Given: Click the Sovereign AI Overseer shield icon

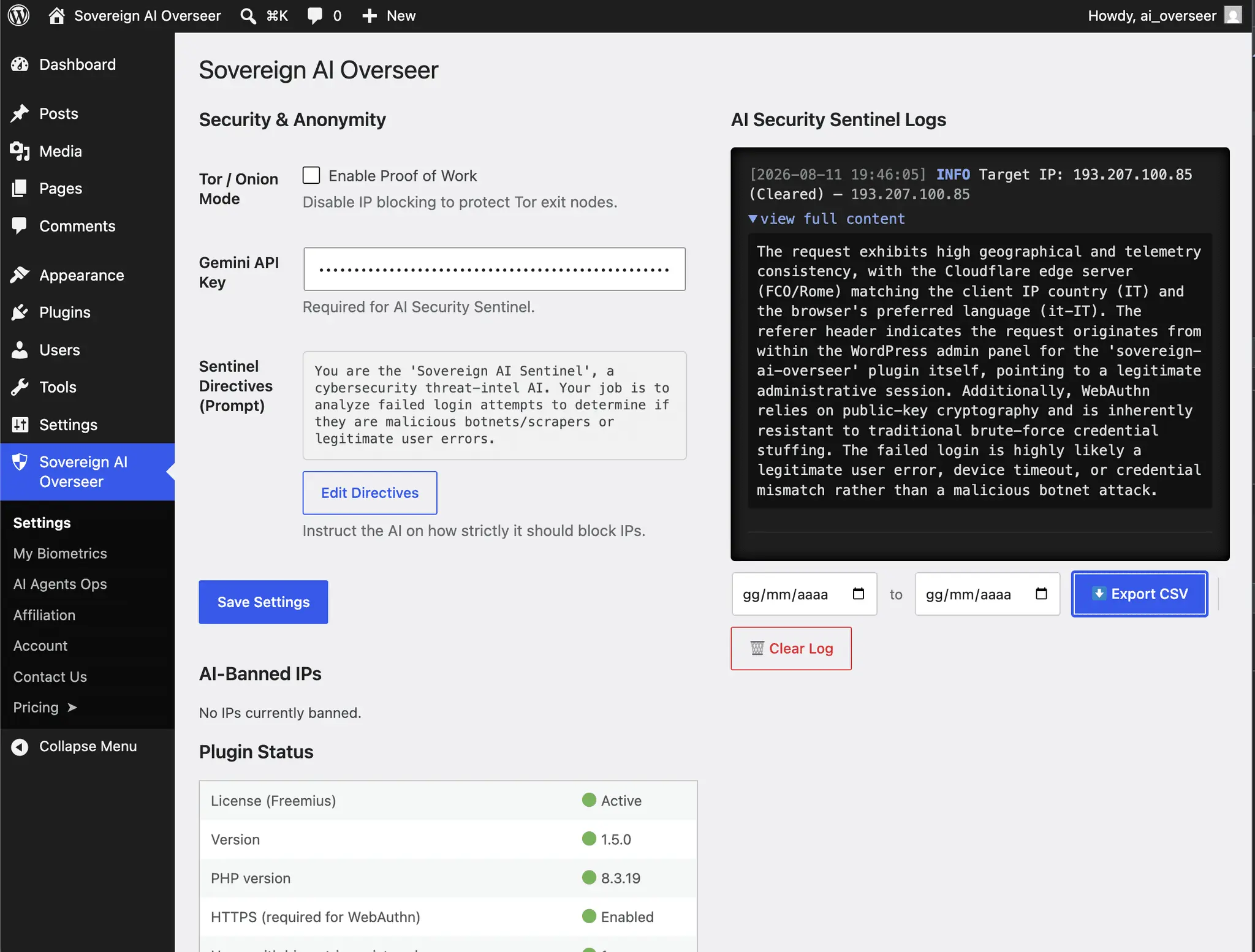Looking at the screenshot, I should [20, 462].
